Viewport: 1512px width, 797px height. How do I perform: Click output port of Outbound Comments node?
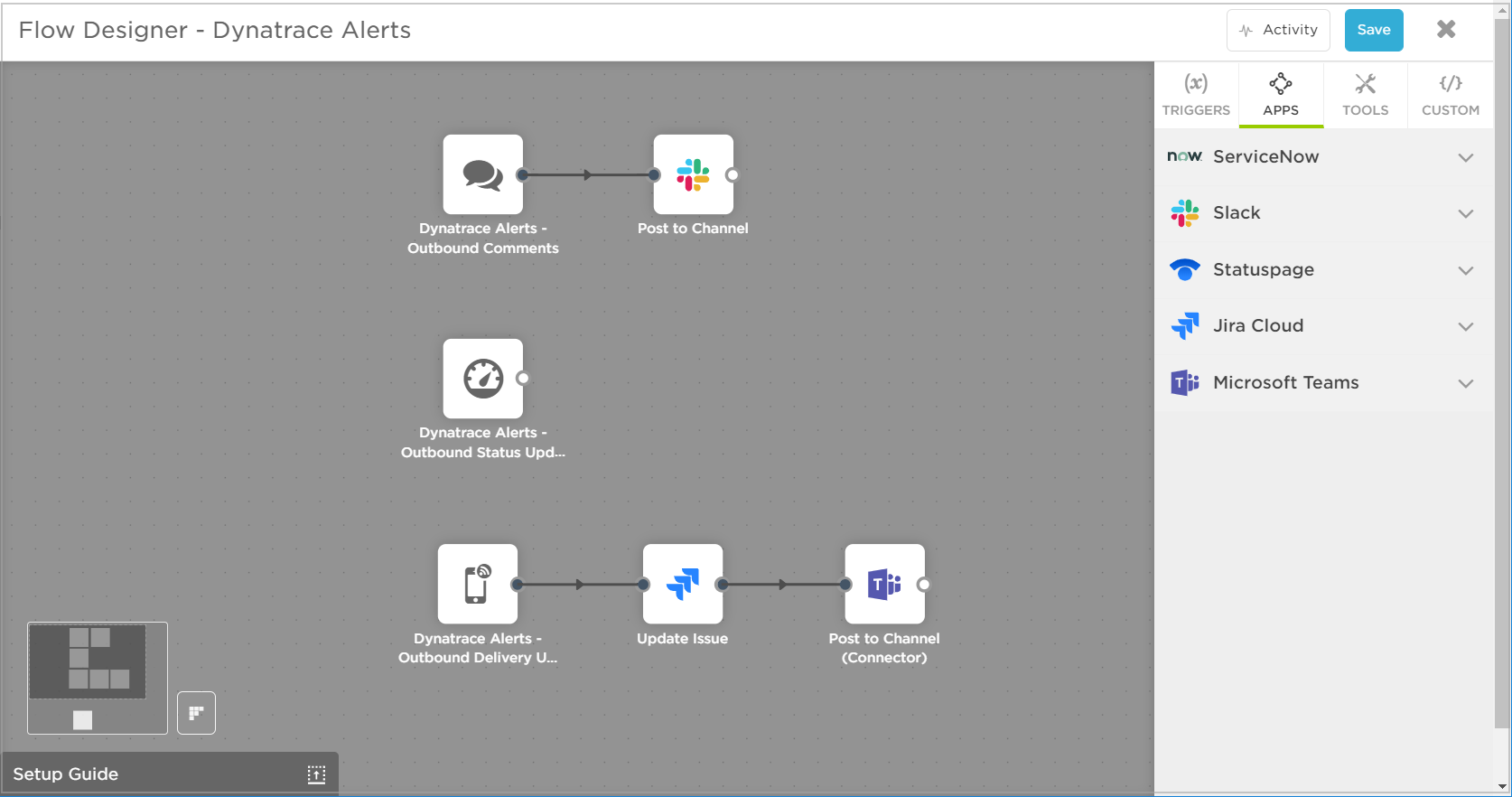tap(522, 174)
